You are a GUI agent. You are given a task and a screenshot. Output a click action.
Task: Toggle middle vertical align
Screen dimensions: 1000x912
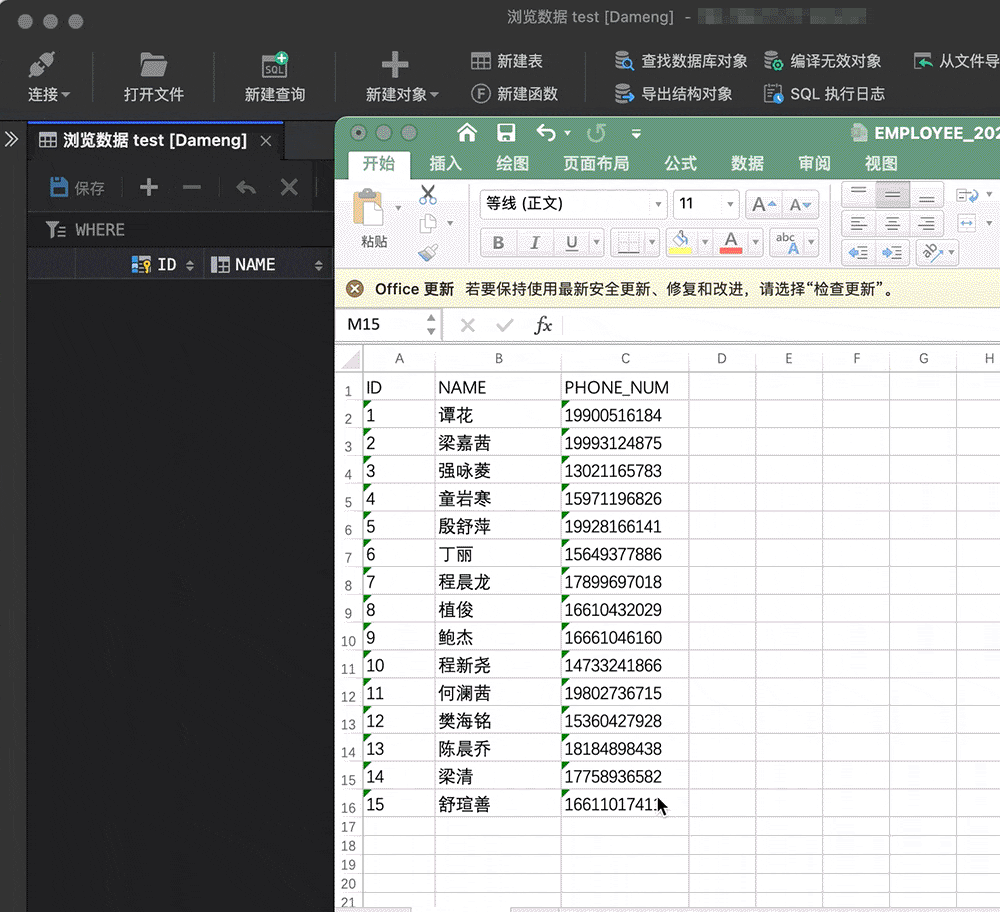892,195
